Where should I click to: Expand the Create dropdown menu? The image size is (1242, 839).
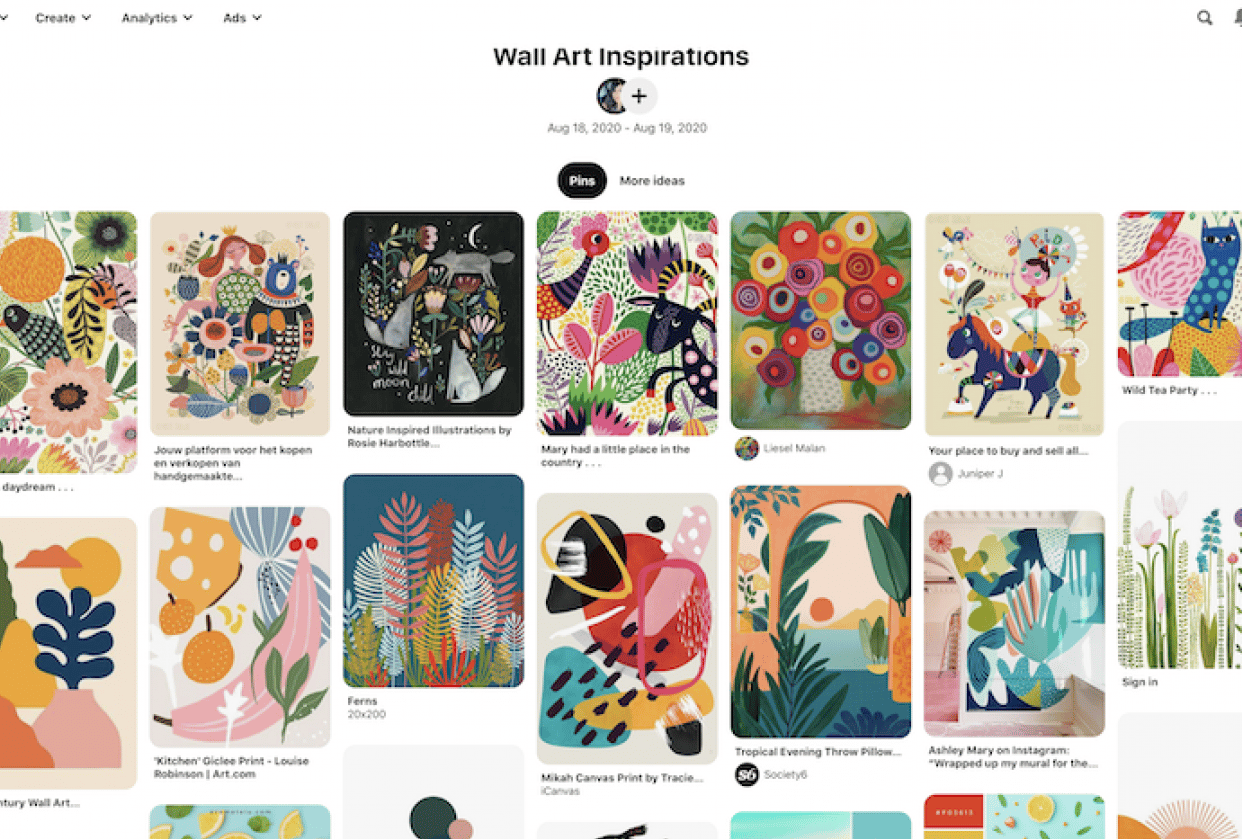pyautogui.click(x=63, y=18)
